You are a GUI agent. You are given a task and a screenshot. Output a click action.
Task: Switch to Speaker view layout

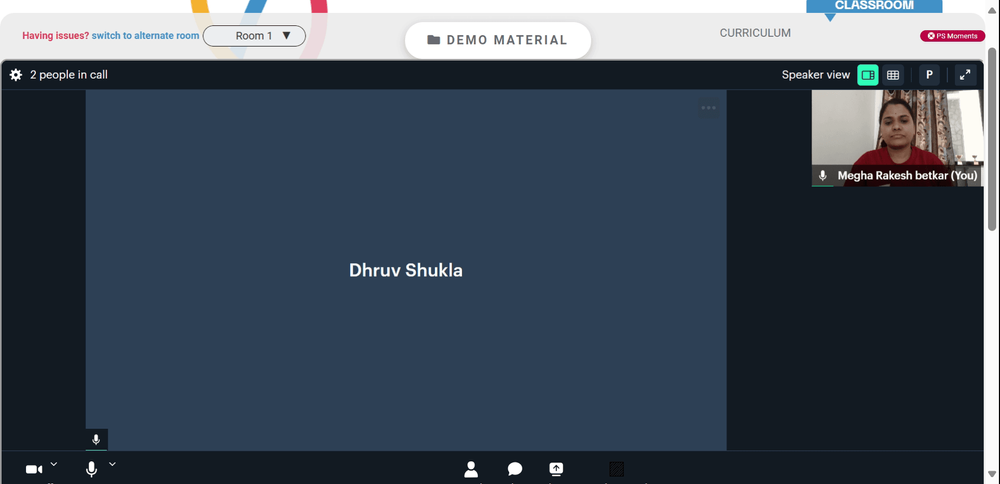point(867,75)
